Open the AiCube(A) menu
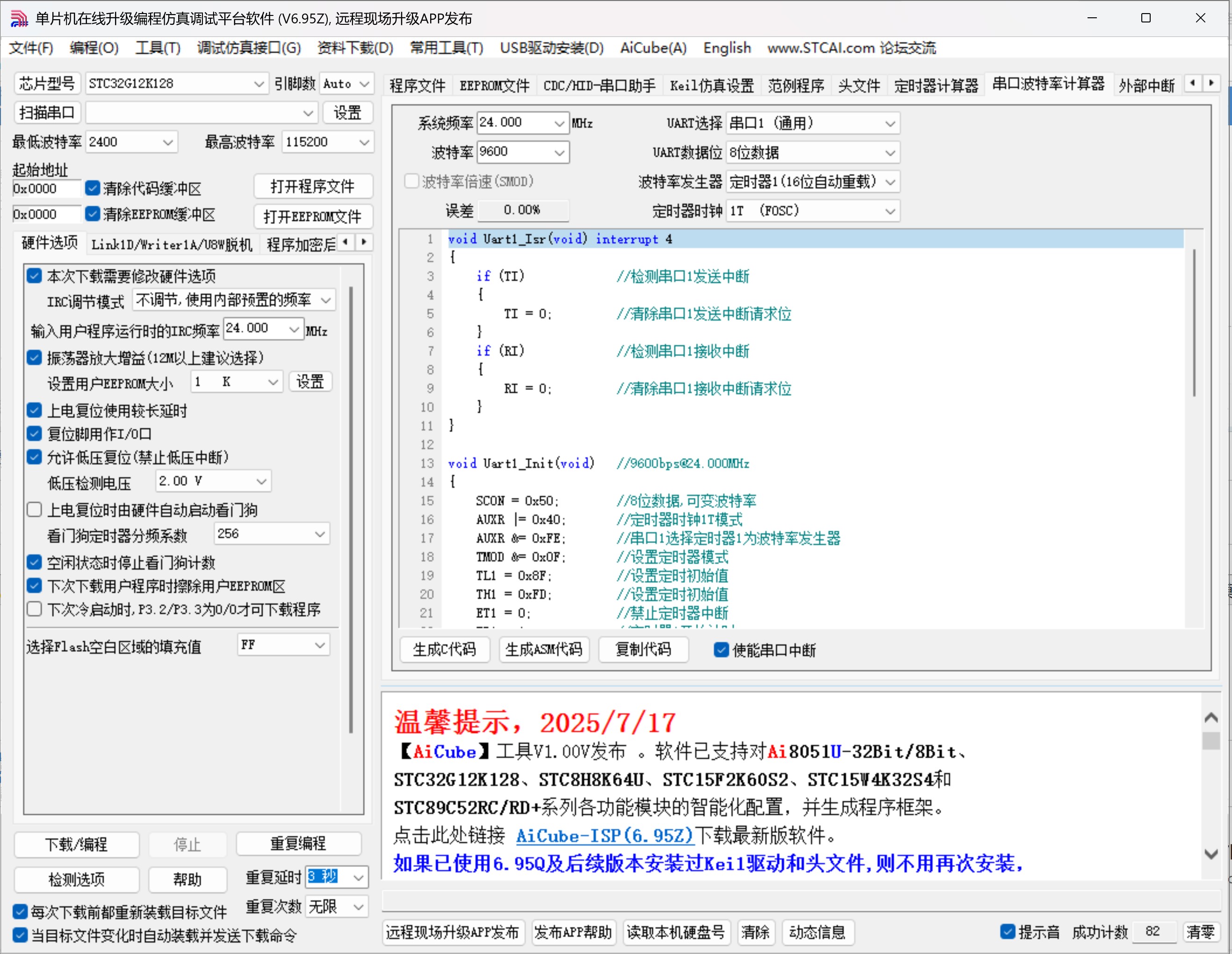 (x=653, y=48)
